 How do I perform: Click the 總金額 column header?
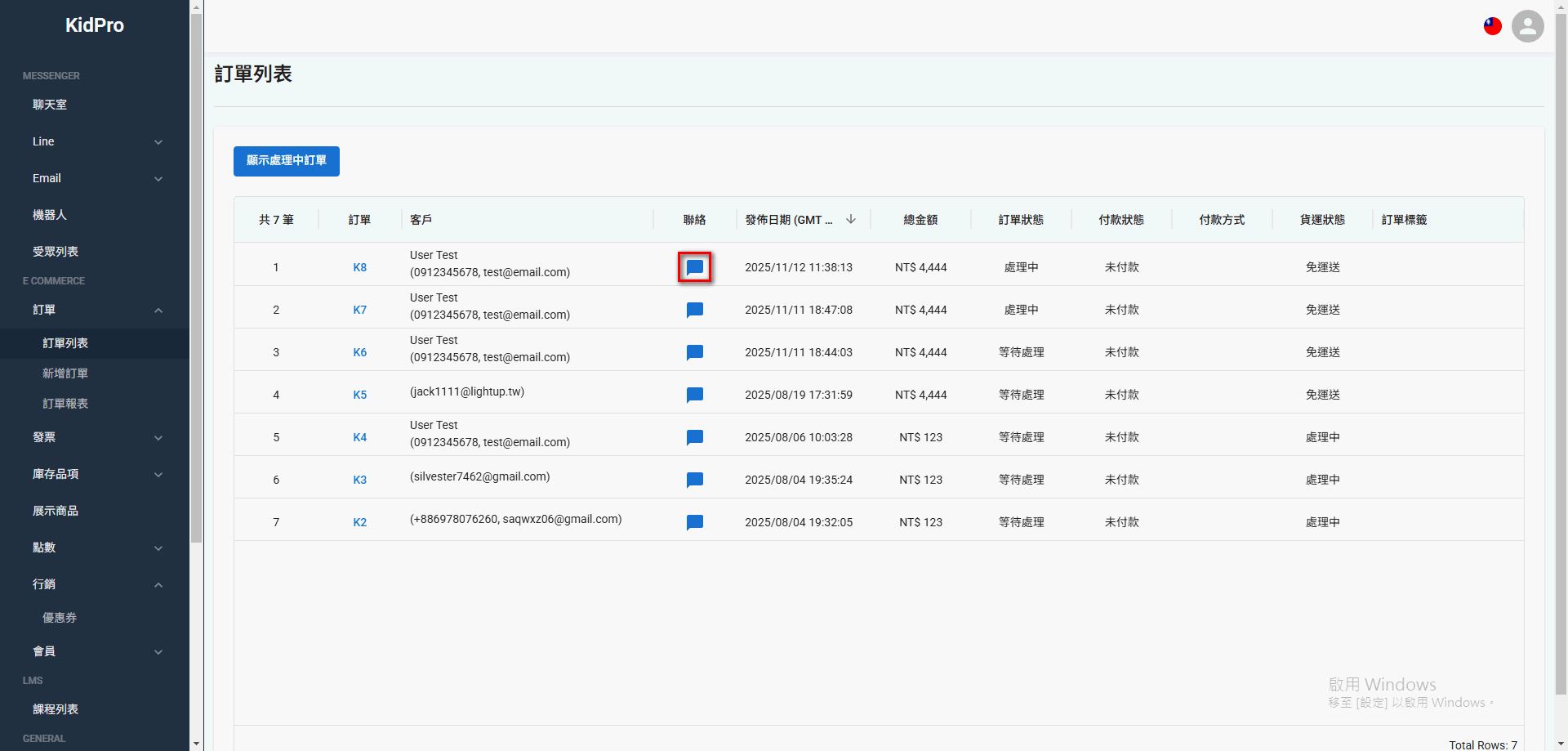[x=920, y=220]
